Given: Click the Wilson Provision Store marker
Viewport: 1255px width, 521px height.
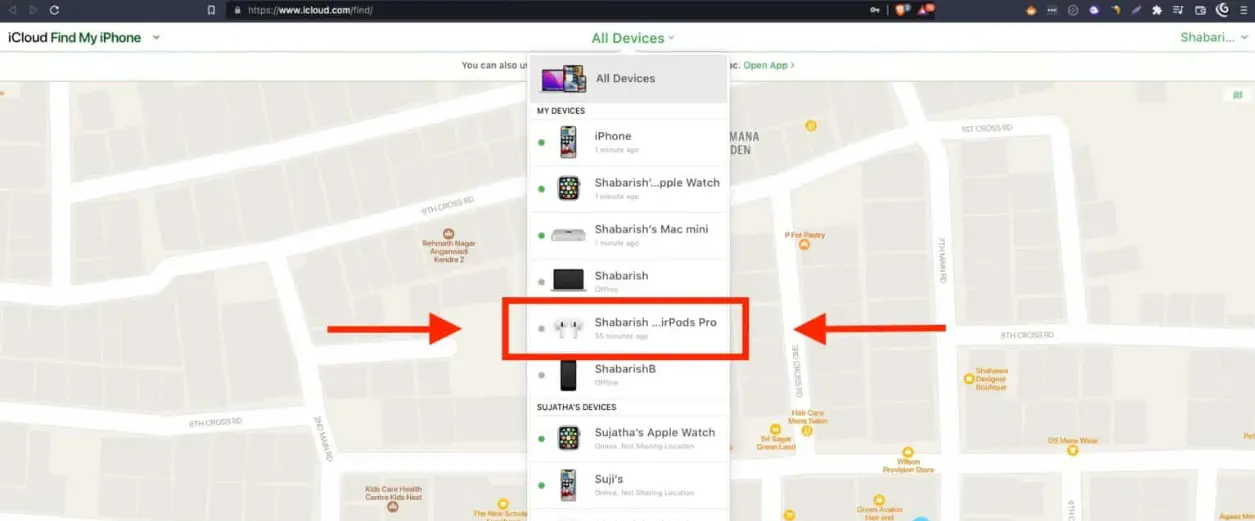Looking at the screenshot, I should [908, 452].
